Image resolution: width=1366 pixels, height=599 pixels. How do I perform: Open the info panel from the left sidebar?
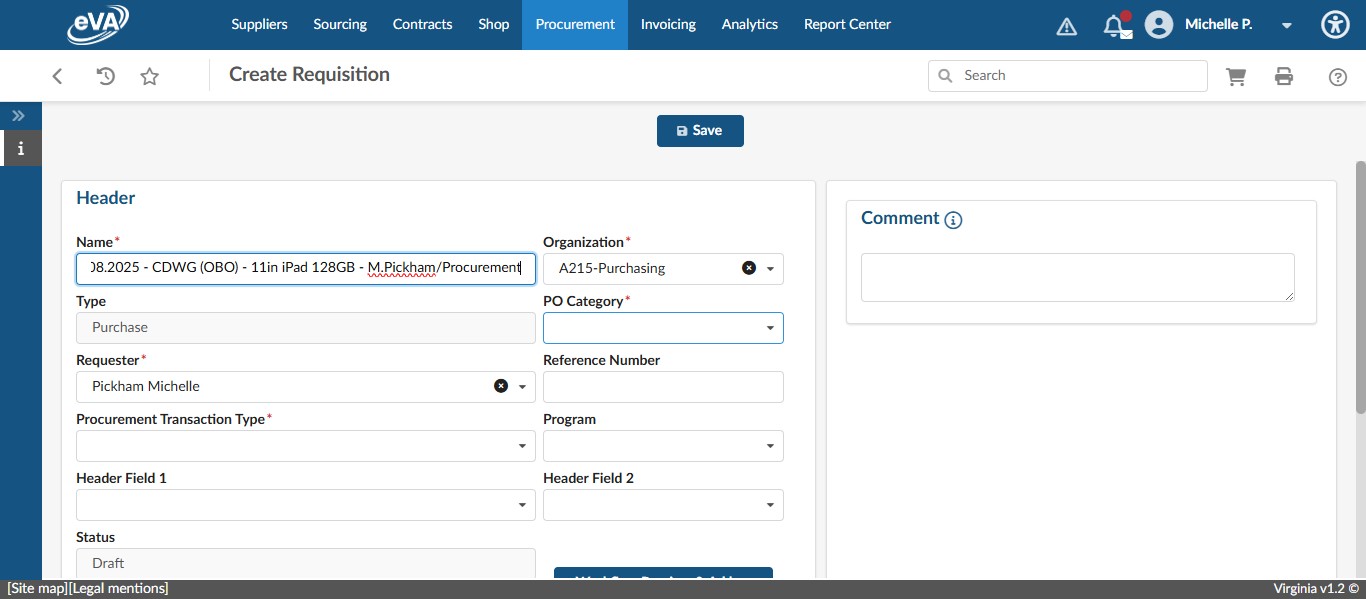tap(21, 148)
